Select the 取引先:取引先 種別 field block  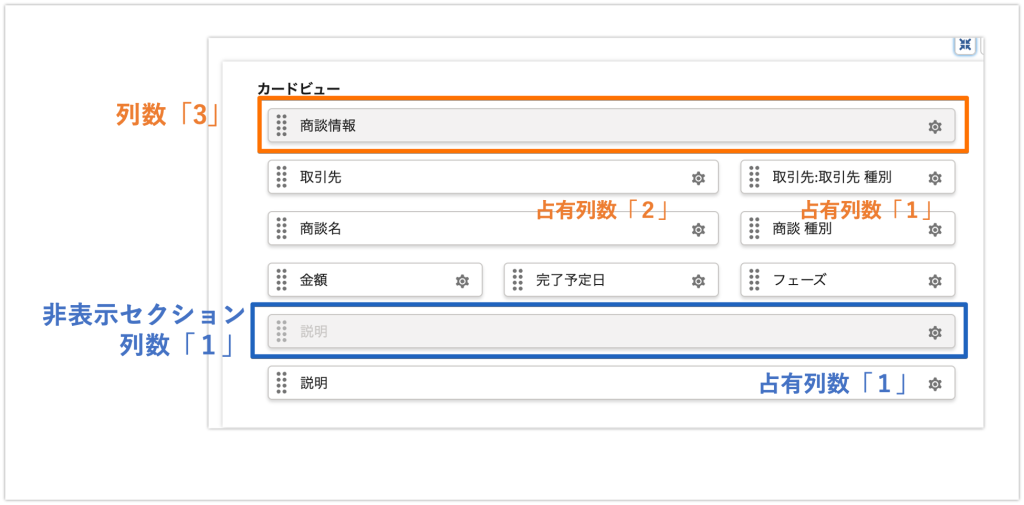tap(848, 177)
